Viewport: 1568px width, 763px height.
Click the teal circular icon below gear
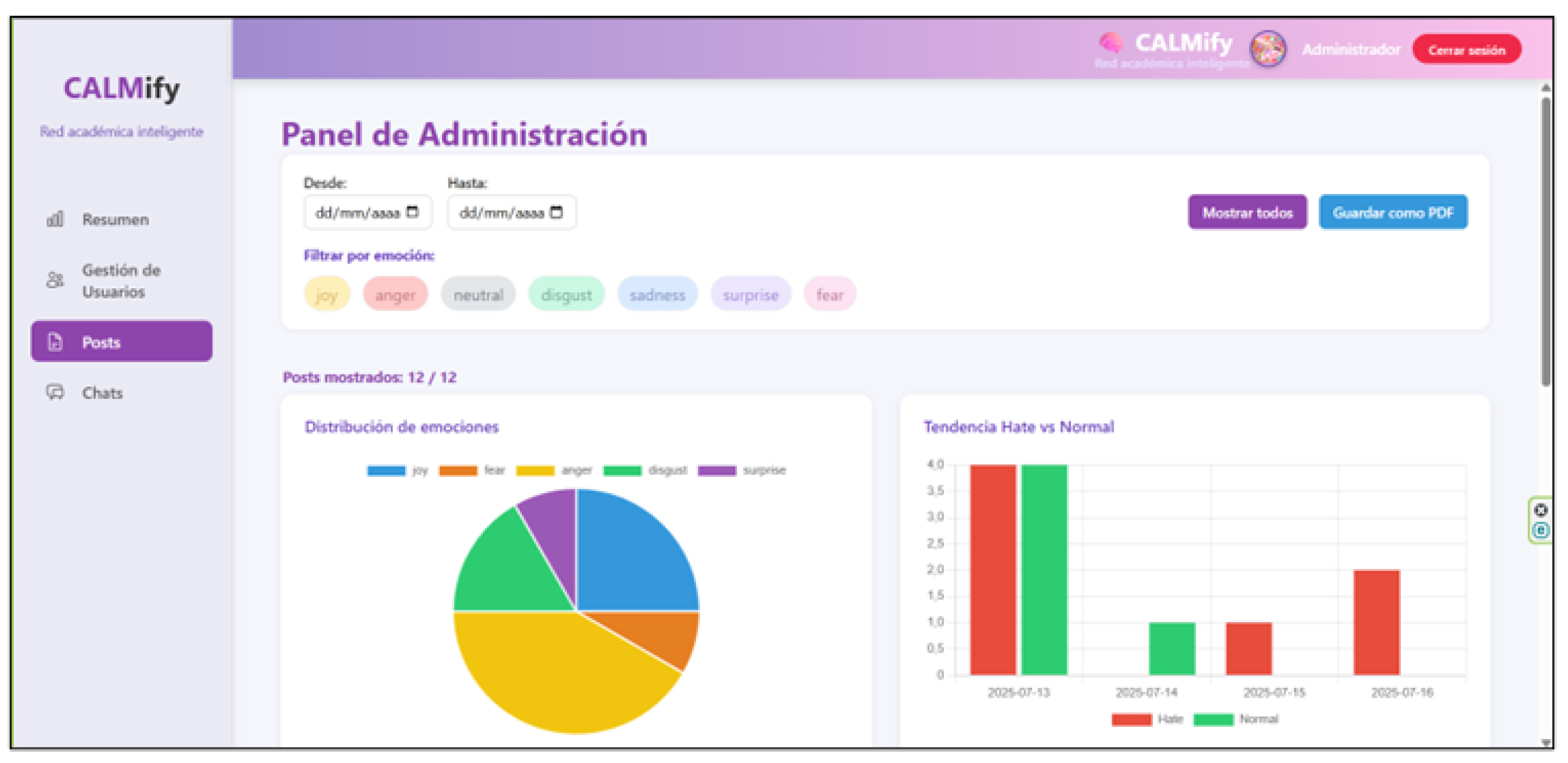(x=1541, y=531)
